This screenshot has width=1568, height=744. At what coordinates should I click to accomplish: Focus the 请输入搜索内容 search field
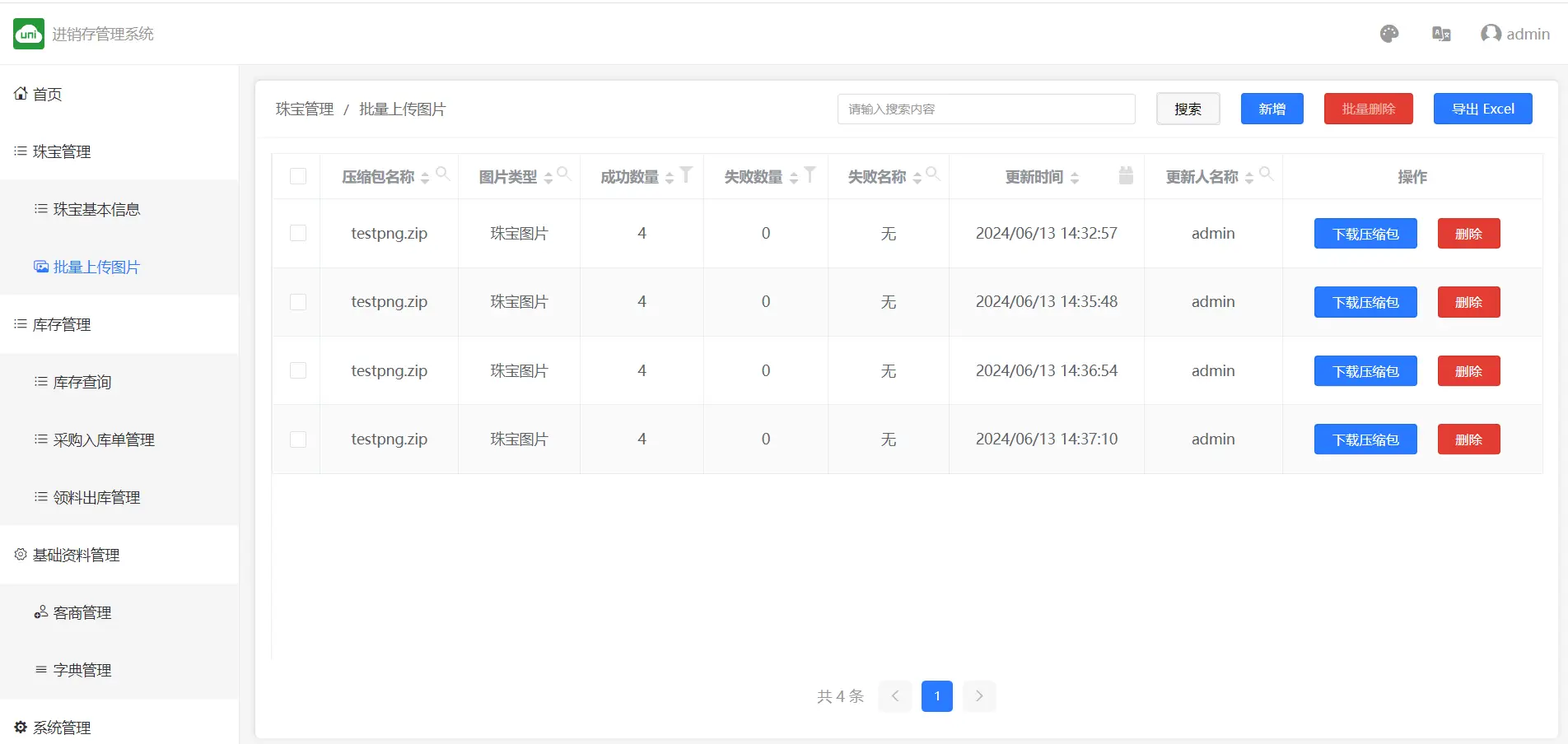(x=986, y=109)
